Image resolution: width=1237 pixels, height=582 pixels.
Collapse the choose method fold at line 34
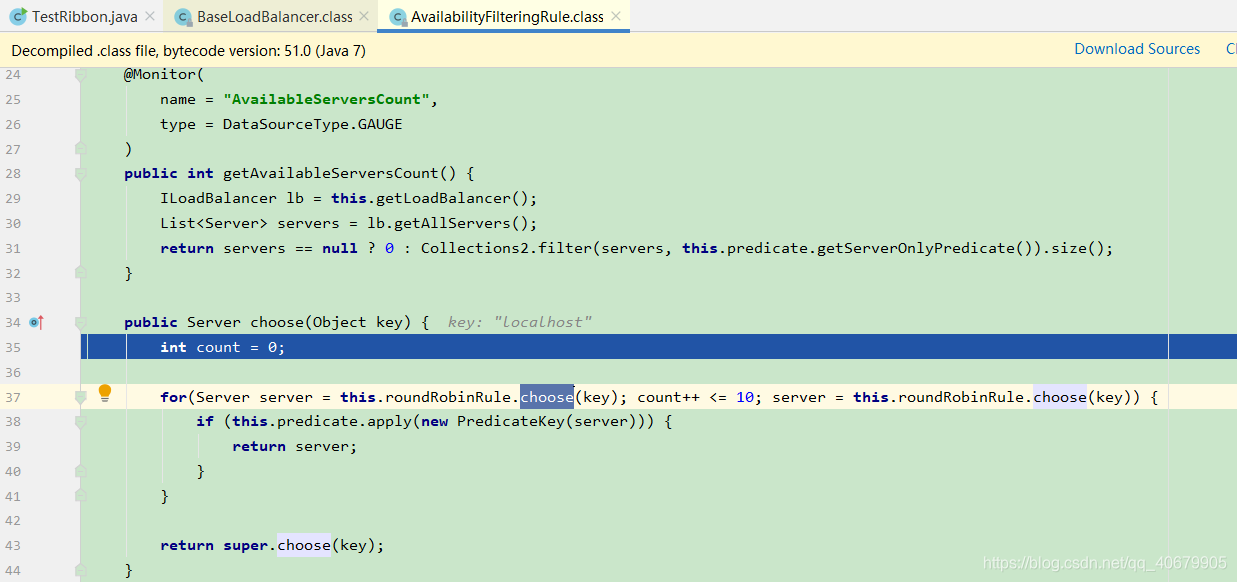coord(81,322)
